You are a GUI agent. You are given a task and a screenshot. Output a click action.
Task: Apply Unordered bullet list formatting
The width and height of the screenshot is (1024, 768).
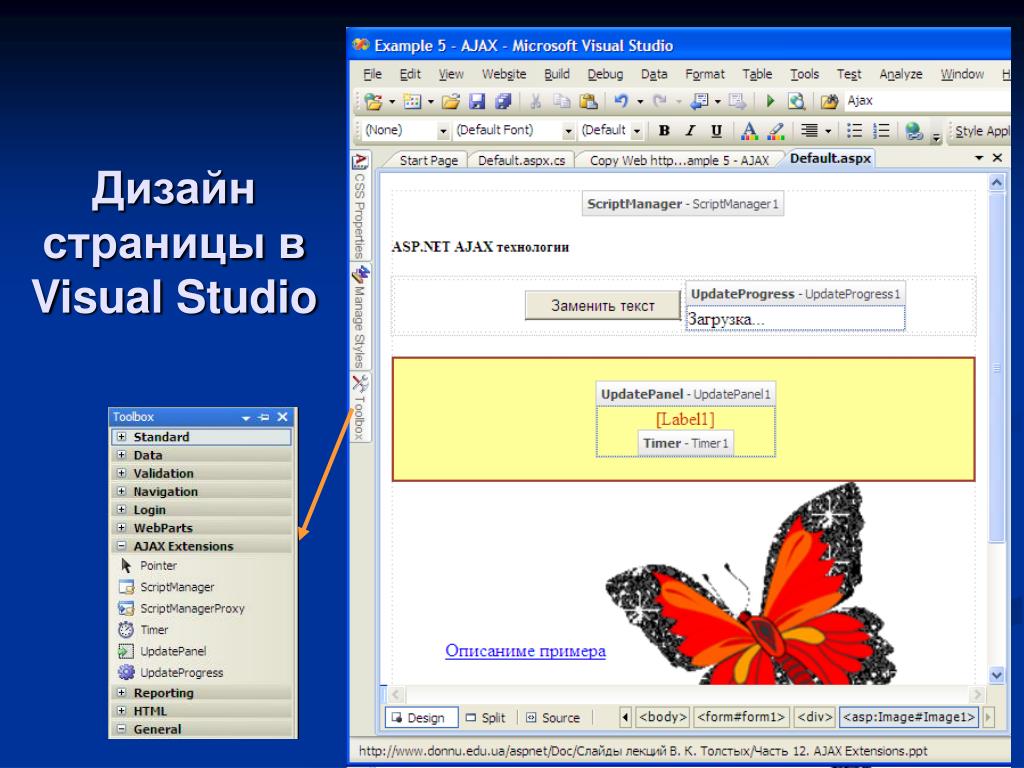[854, 131]
